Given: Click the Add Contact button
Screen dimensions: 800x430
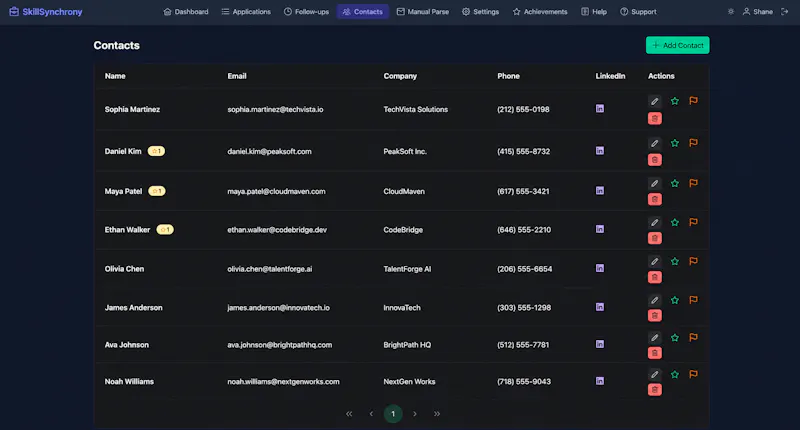Looking at the screenshot, I should [x=678, y=45].
